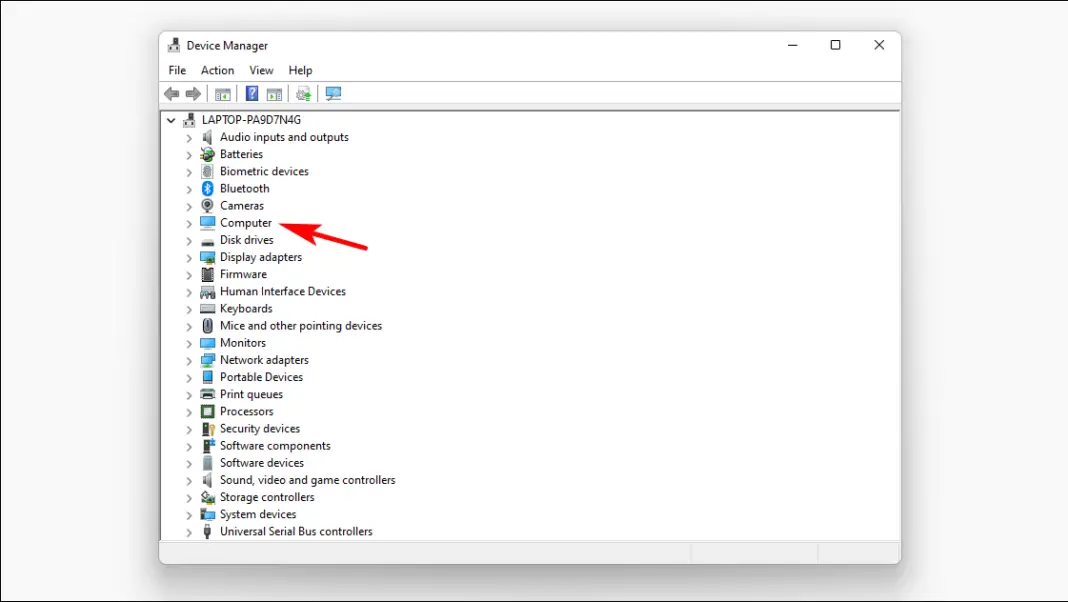Screen dimensions: 1068x602
Task: Click the show console tree toolbar icon
Action: tap(222, 93)
